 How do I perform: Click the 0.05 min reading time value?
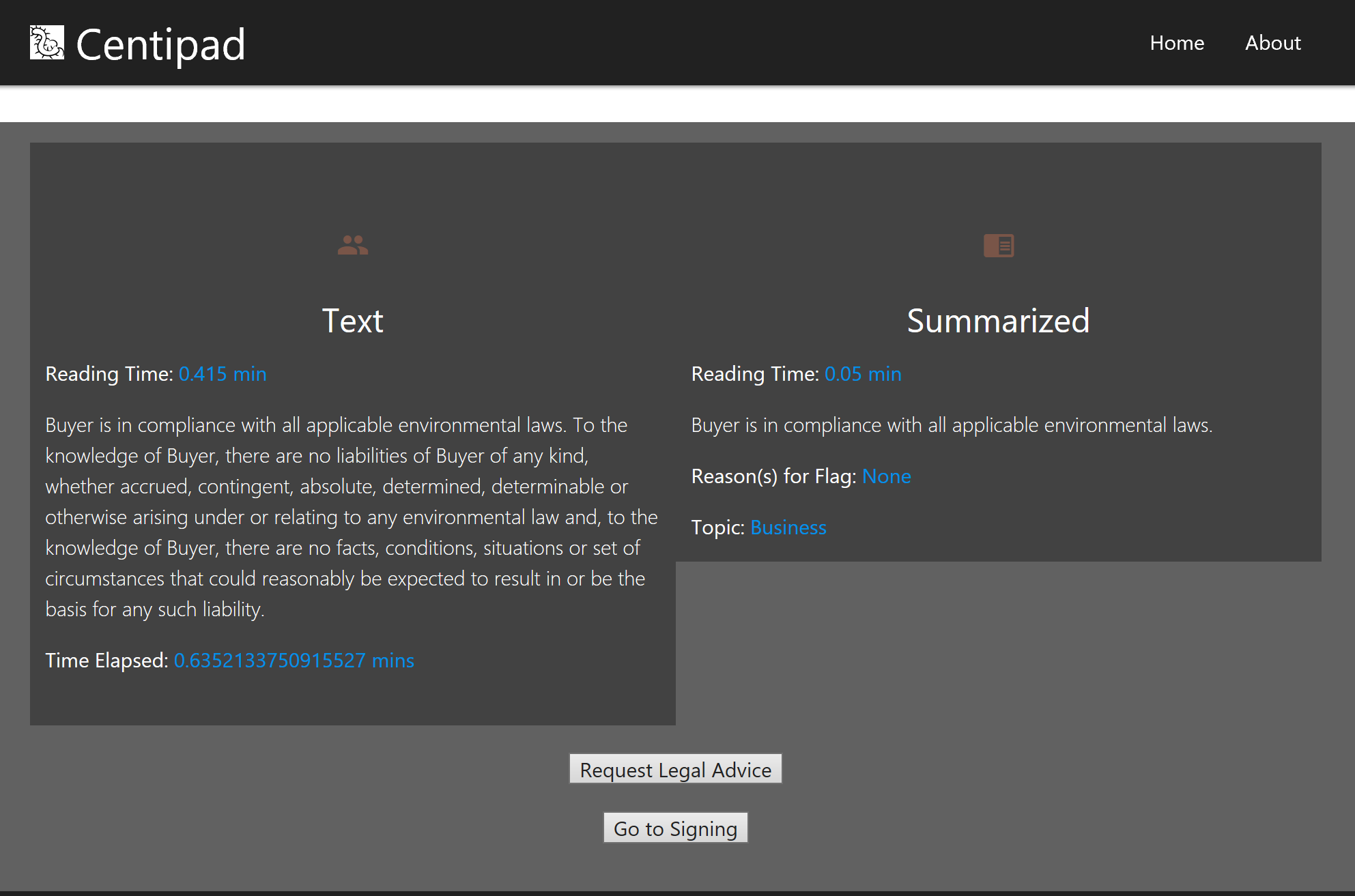tap(862, 374)
